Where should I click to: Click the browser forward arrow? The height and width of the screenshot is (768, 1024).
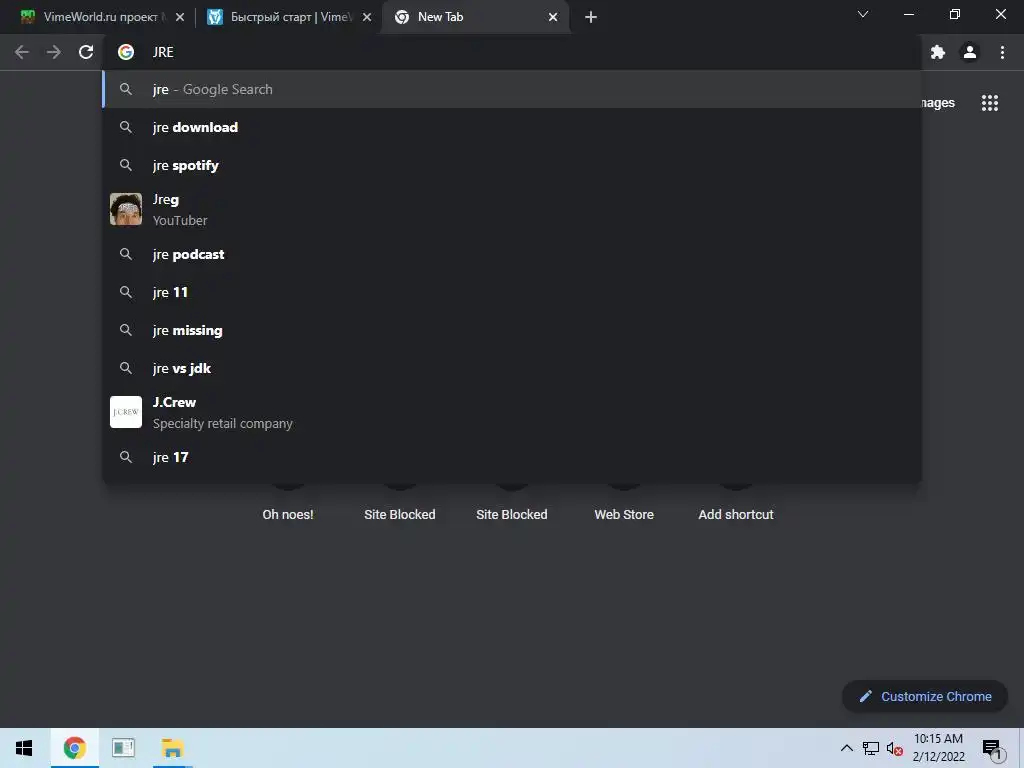coord(54,52)
